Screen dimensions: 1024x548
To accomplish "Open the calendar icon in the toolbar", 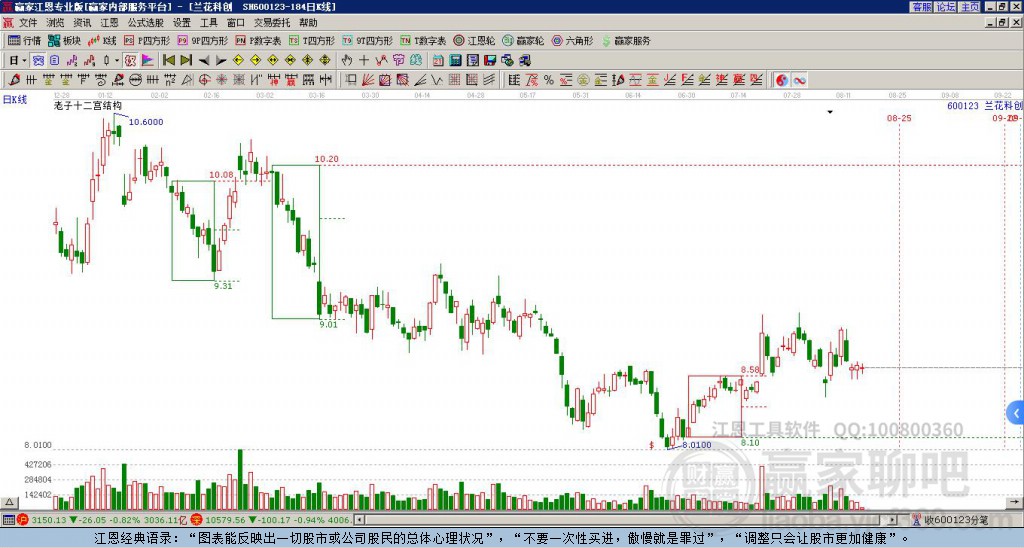I will 438,61.
